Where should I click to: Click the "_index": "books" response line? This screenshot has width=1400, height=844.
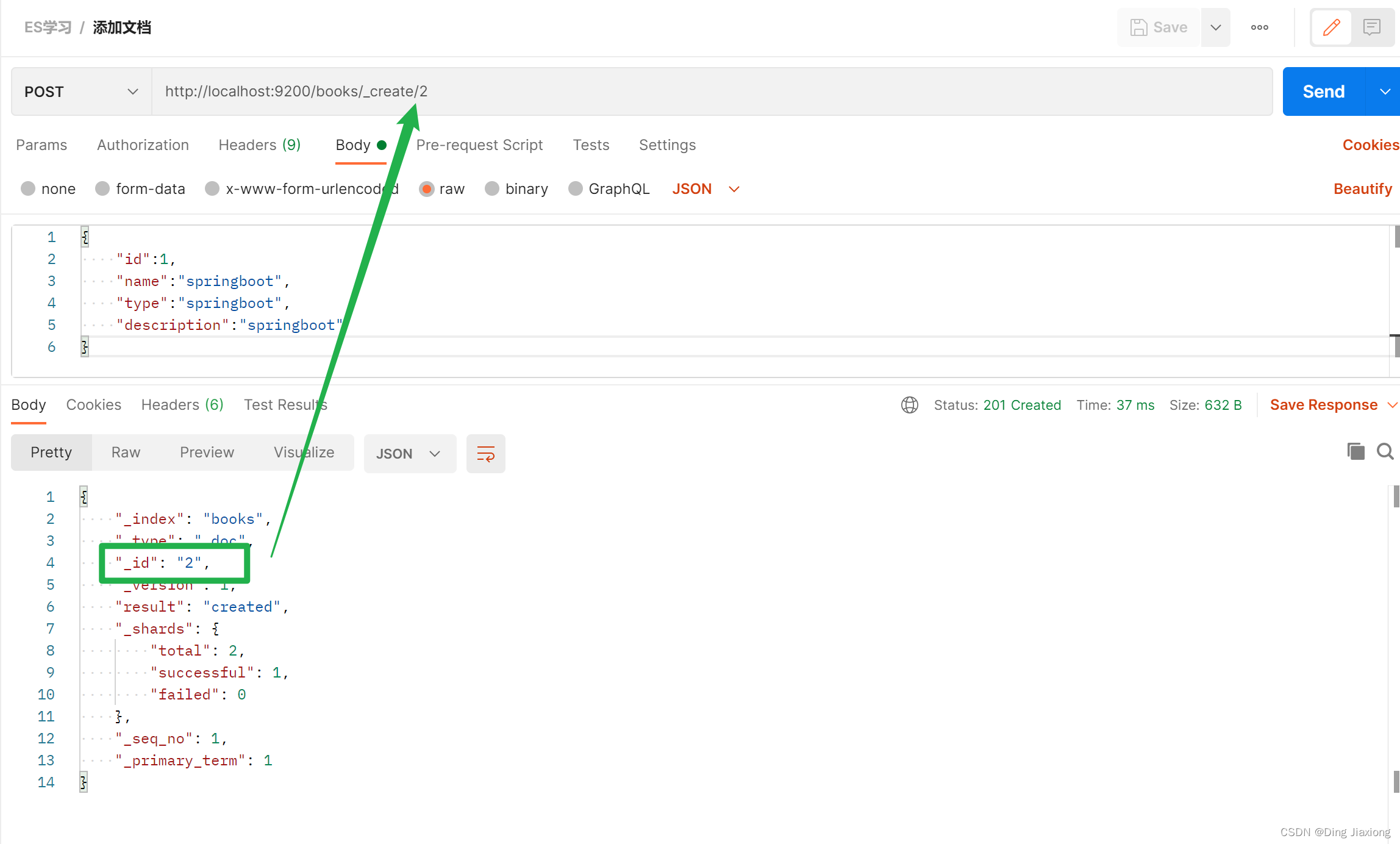193,519
